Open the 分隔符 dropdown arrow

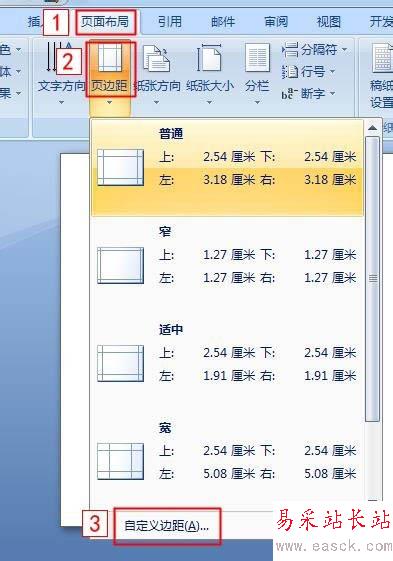click(x=344, y=49)
